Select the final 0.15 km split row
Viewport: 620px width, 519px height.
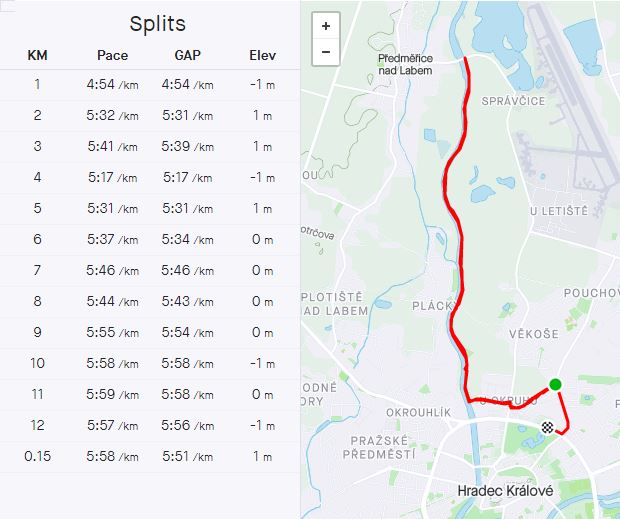click(150, 457)
